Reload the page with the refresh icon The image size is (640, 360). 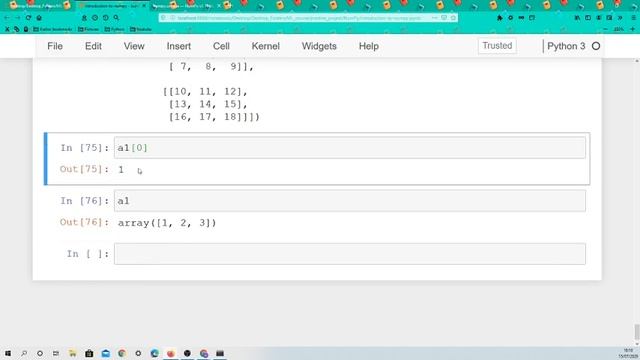click(x=28, y=18)
